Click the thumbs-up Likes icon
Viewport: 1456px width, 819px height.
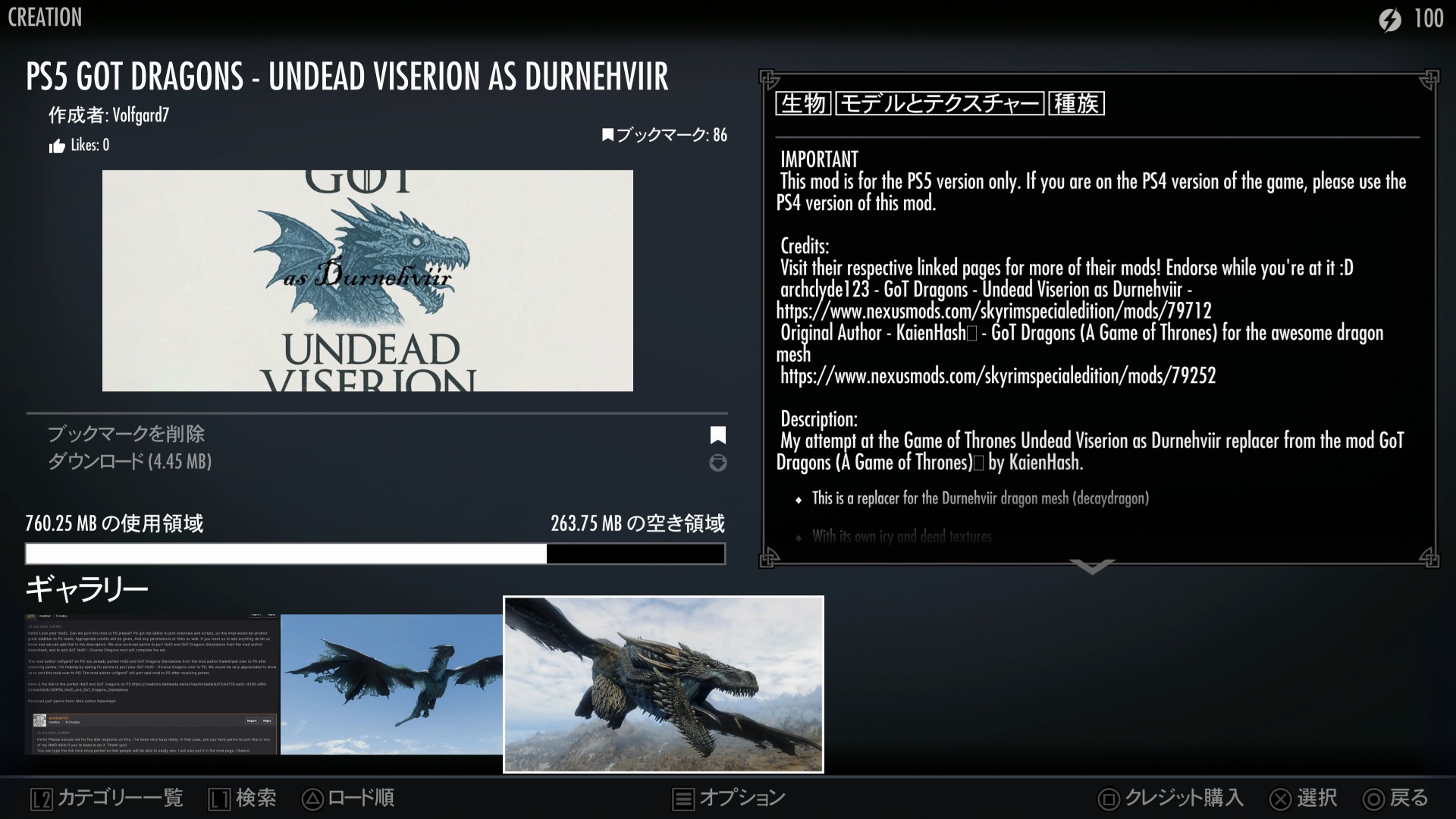(x=57, y=146)
